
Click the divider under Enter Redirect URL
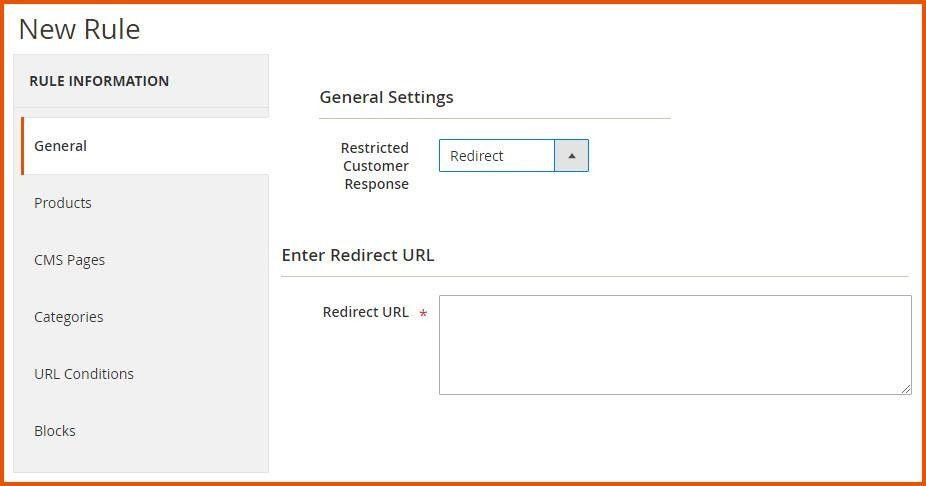[594, 276]
